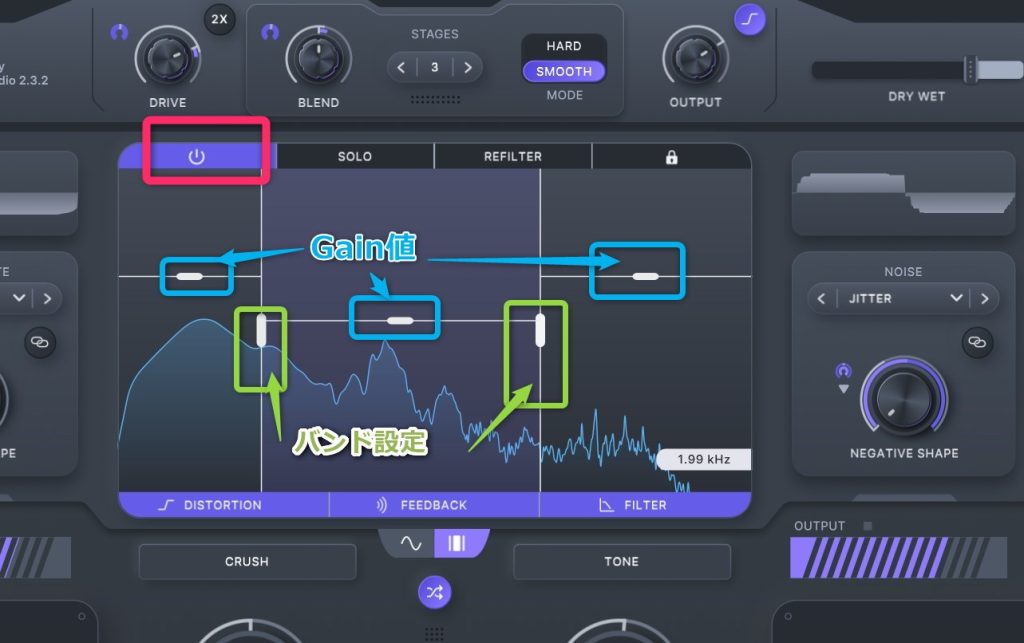This screenshot has height=643, width=1024.
Task: Click the REFILTER button
Action: click(512, 157)
